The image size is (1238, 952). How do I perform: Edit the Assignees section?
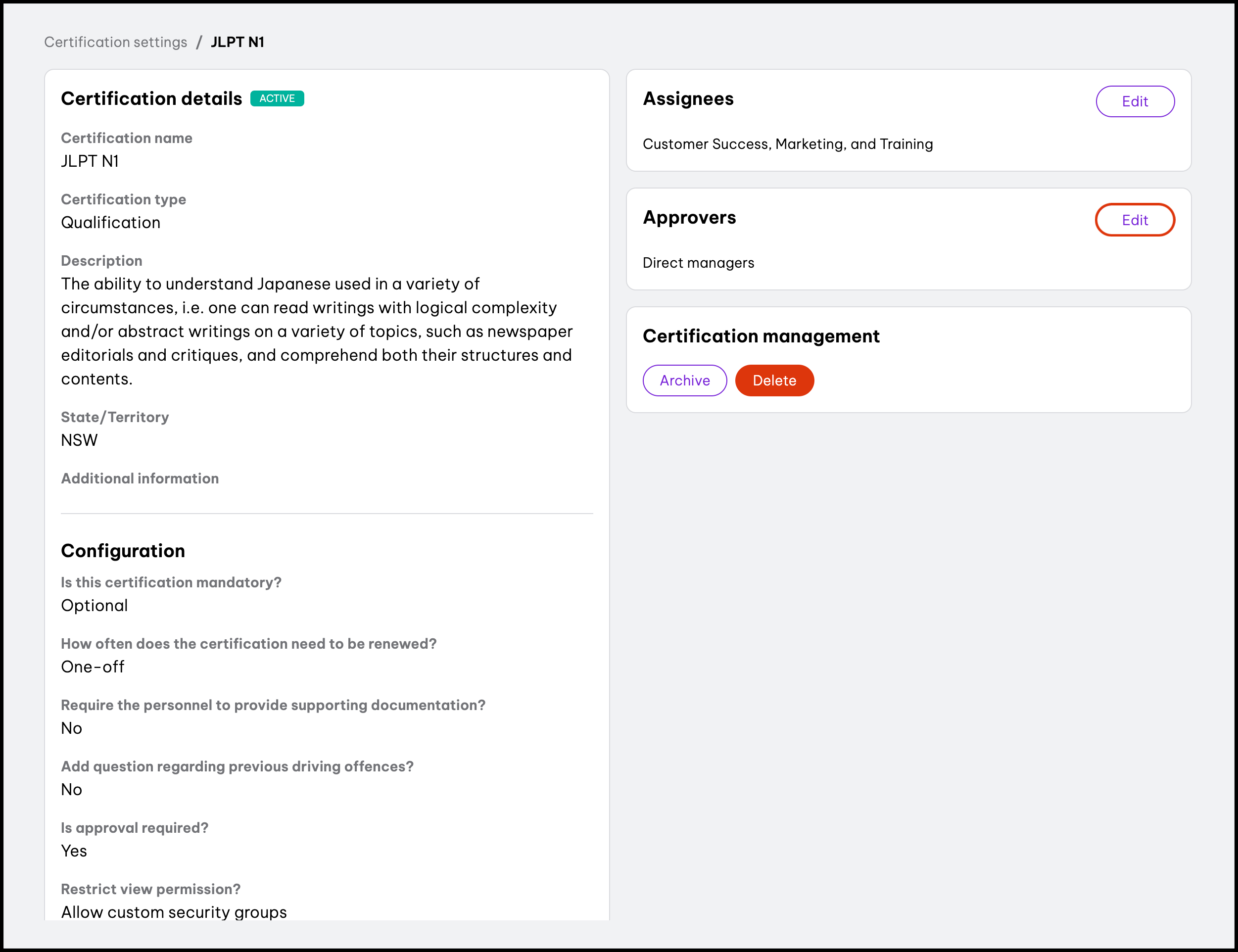pyautogui.click(x=1135, y=101)
